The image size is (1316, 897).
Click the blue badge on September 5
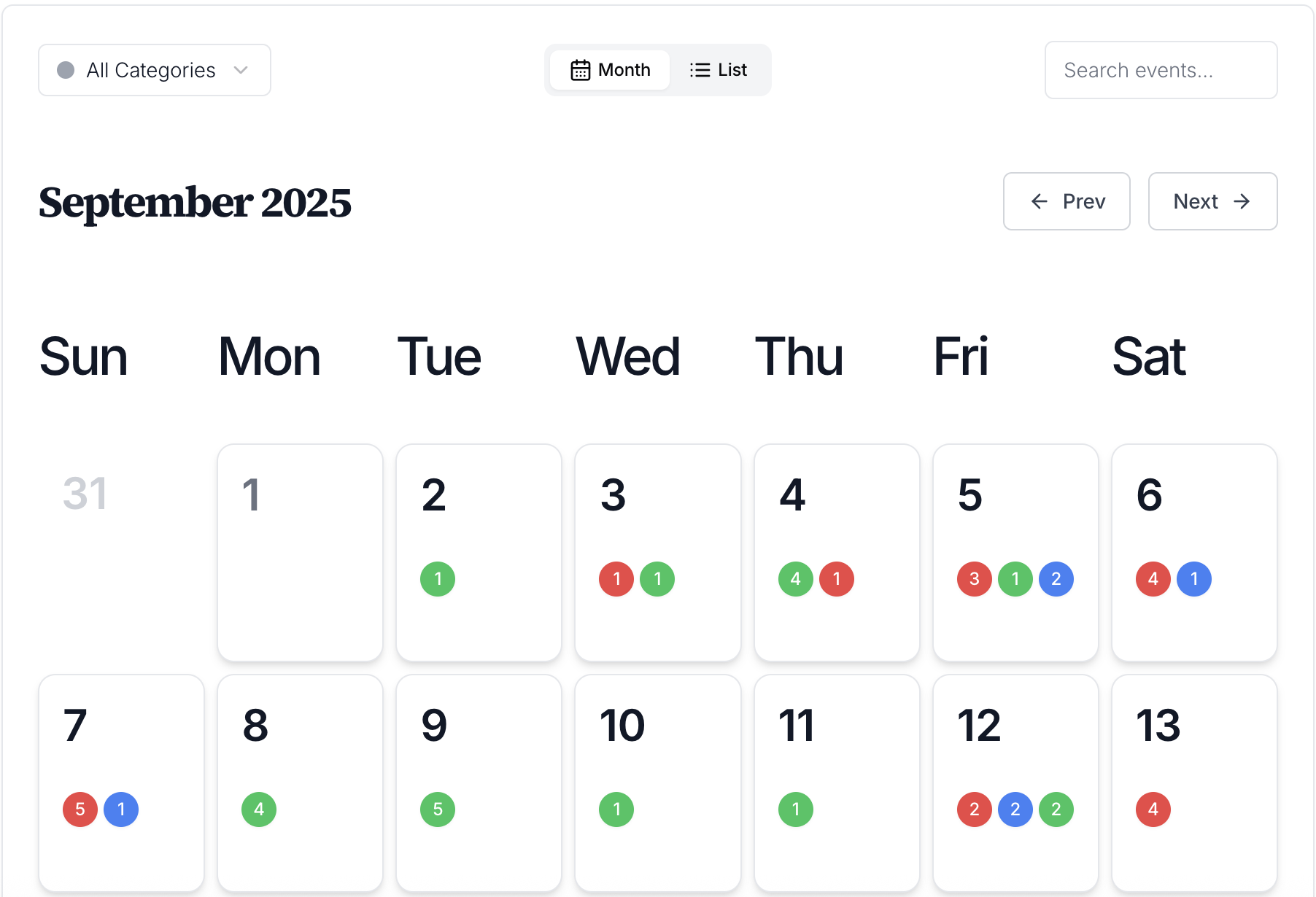pyautogui.click(x=1056, y=579)
